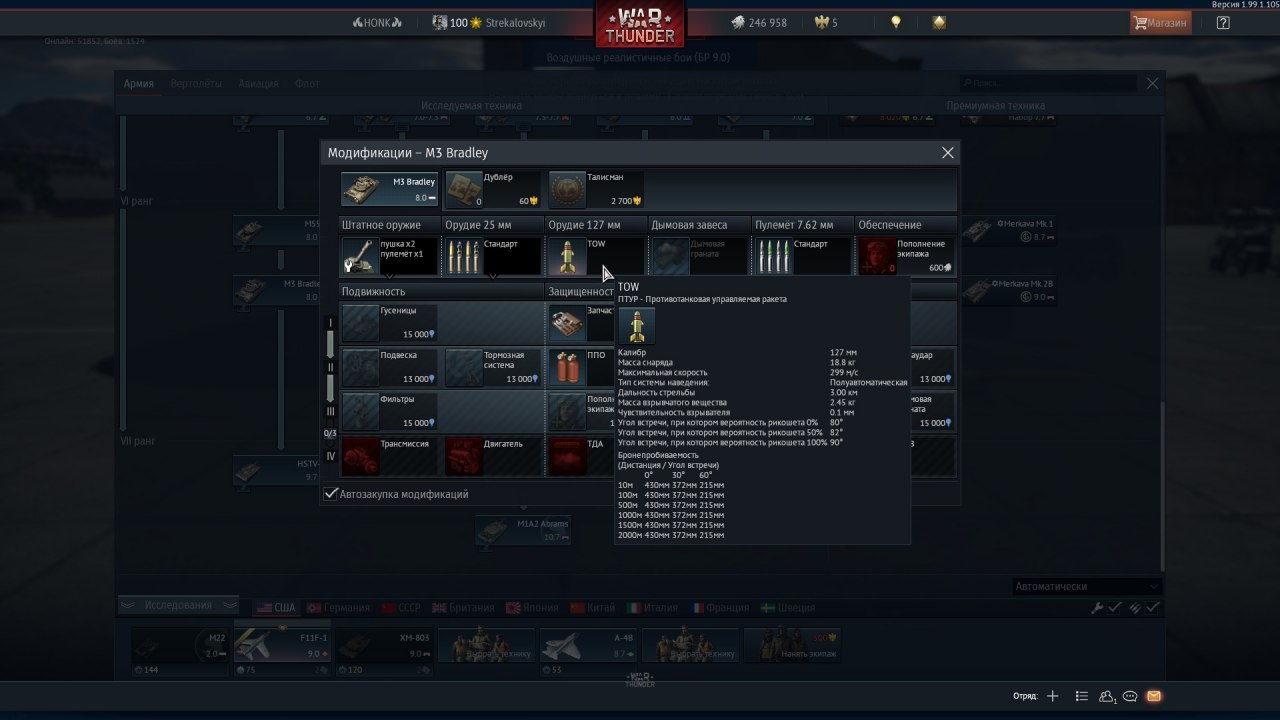Select Пополнение экипажа supply item
The width and height of the screenshot is (1280, 720).
click(906, 256)
